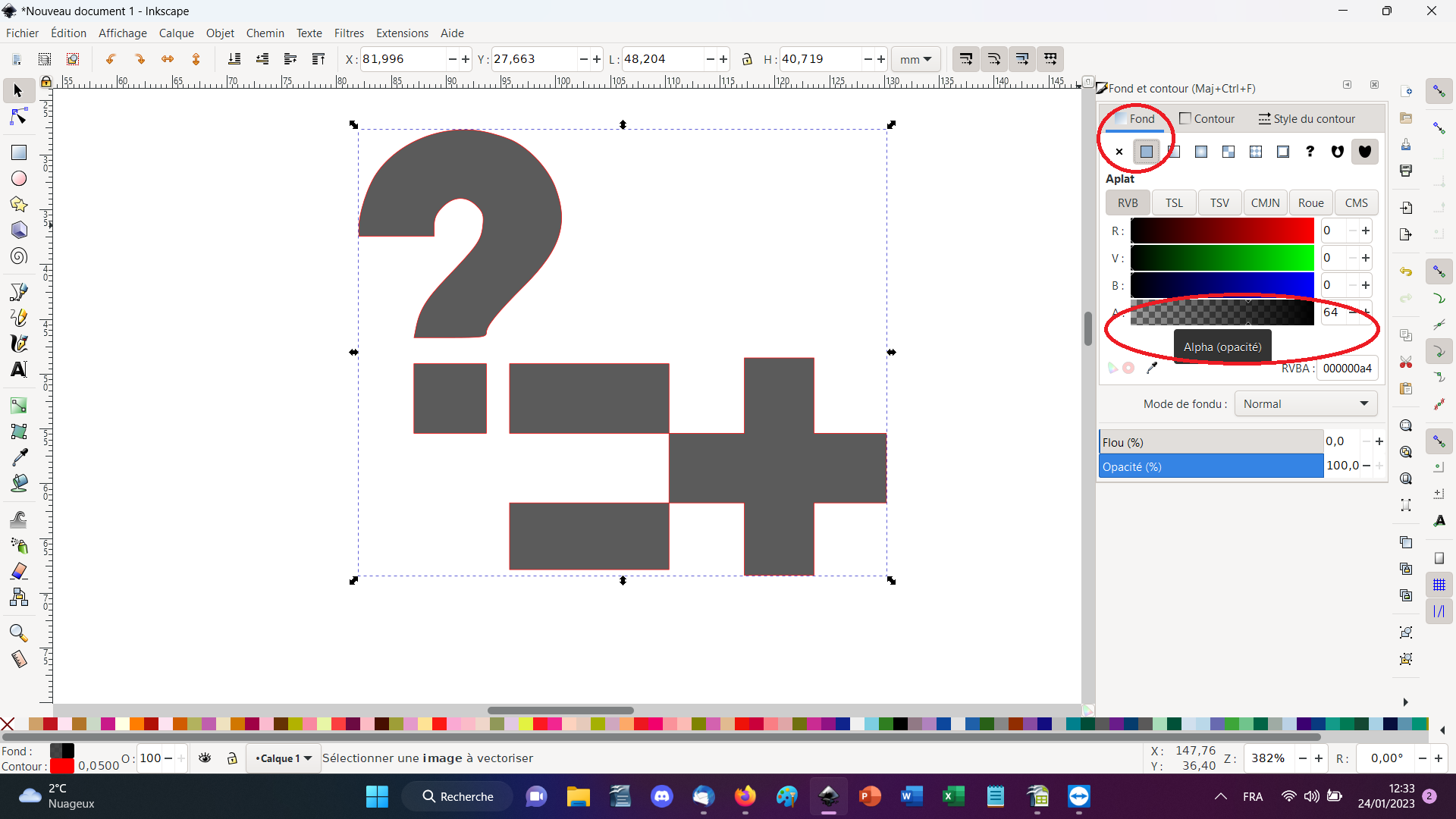1456x819 pixels.
Task: Toggle snapping to grids
Action: coord(1439,585)
